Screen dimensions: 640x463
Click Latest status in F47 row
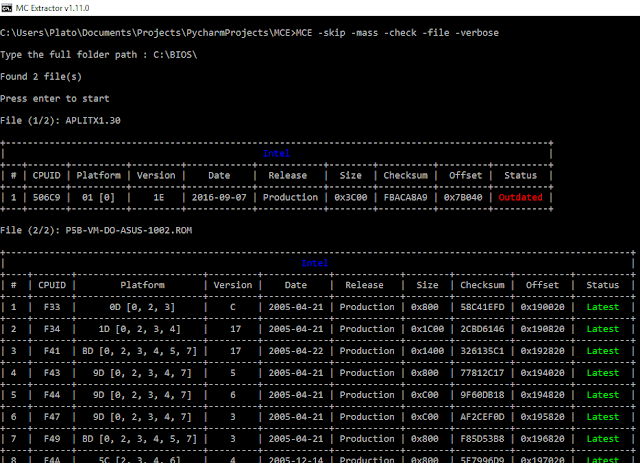[603, 417]
